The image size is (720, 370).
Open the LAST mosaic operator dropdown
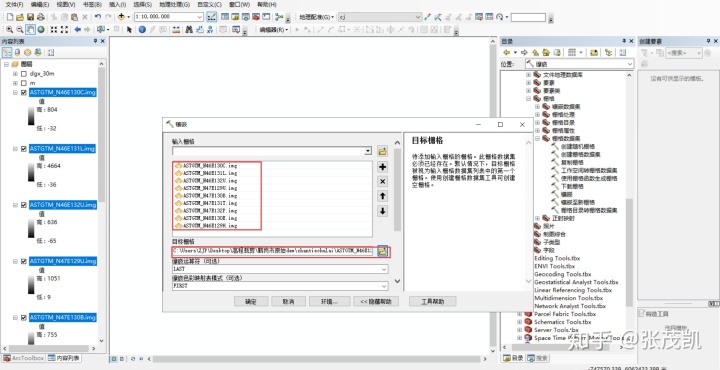[x=384, y=269]
